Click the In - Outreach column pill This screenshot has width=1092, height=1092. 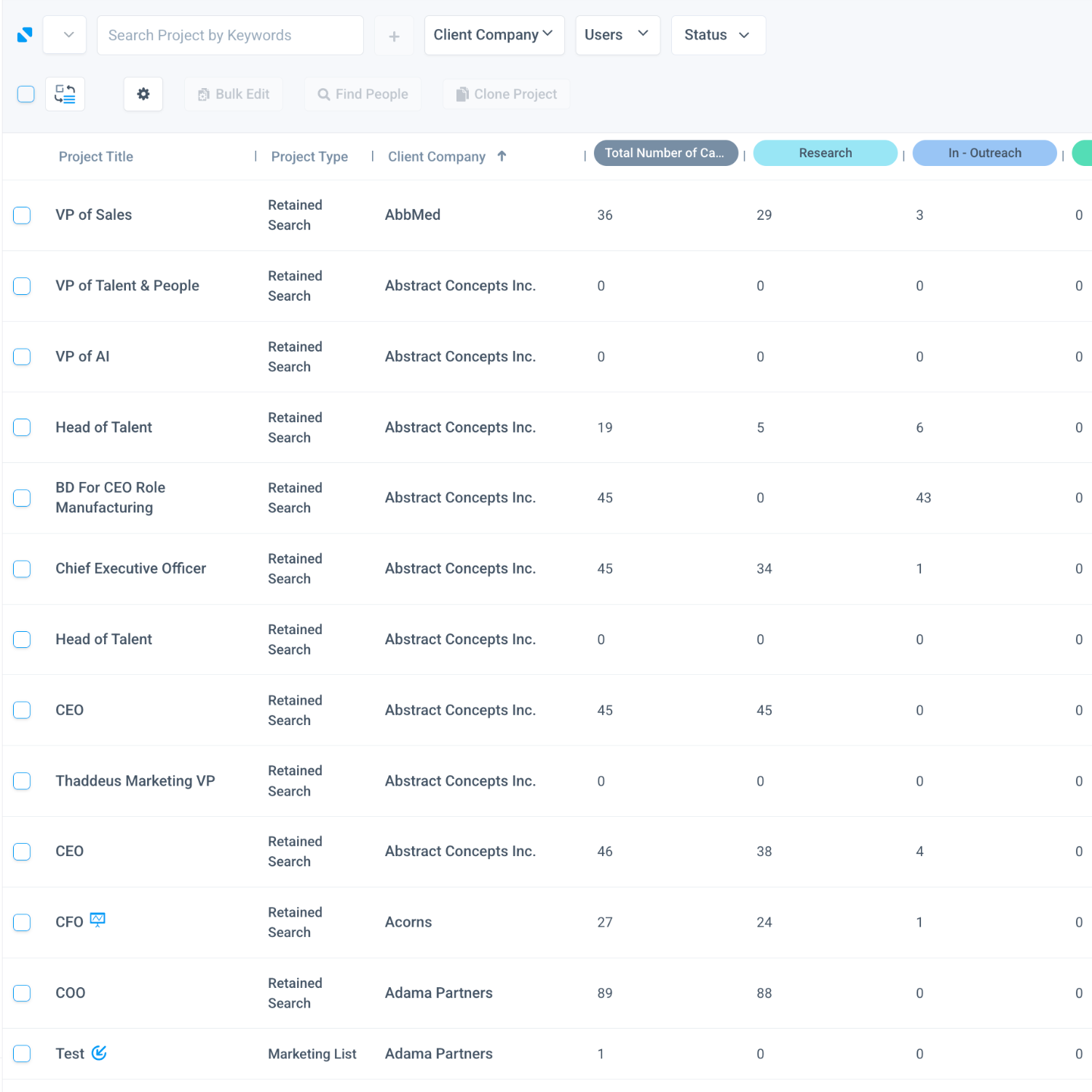pyautogui.click(x=984, y=153)
